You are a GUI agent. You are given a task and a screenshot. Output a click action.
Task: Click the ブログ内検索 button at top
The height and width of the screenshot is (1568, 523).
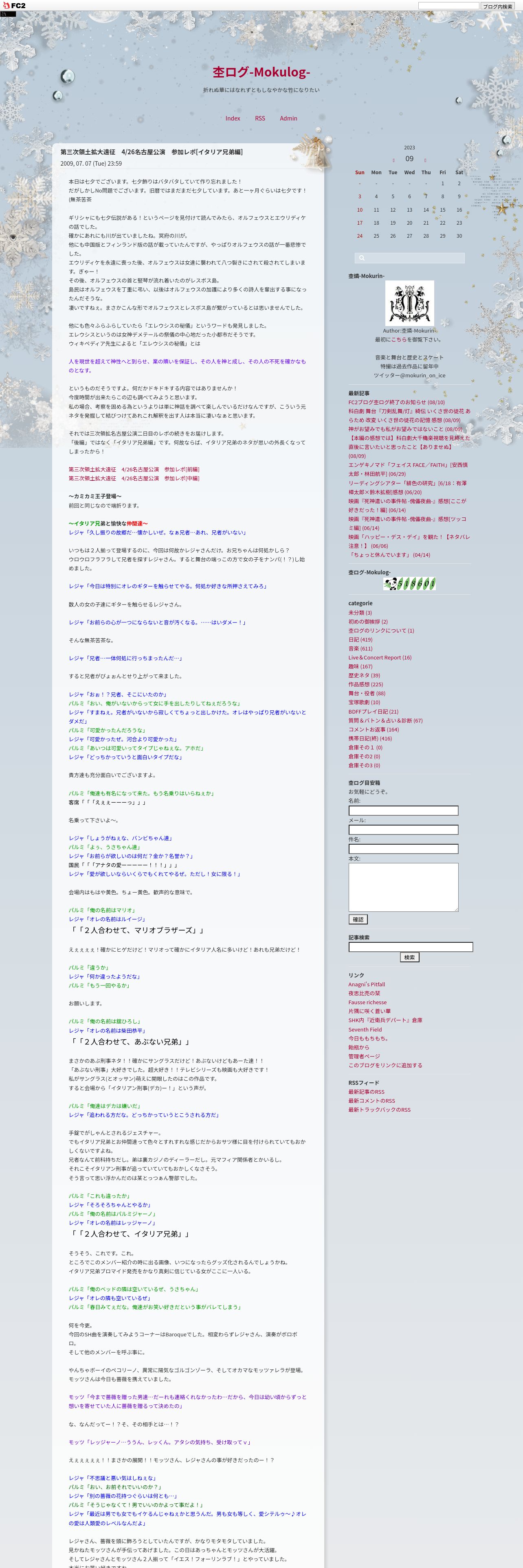pos(497,6)
